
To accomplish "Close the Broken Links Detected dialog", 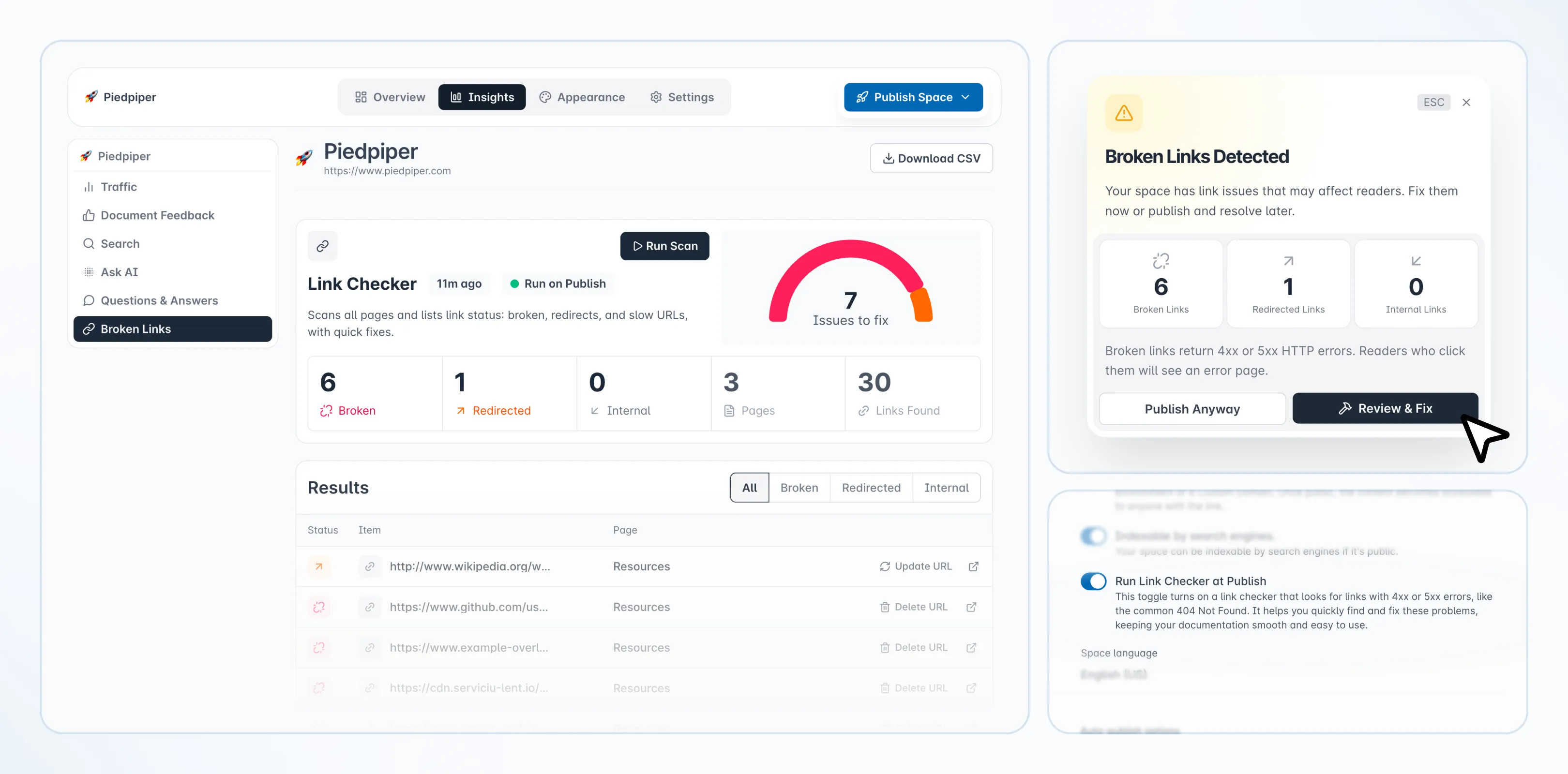I will pos(1466,102).
